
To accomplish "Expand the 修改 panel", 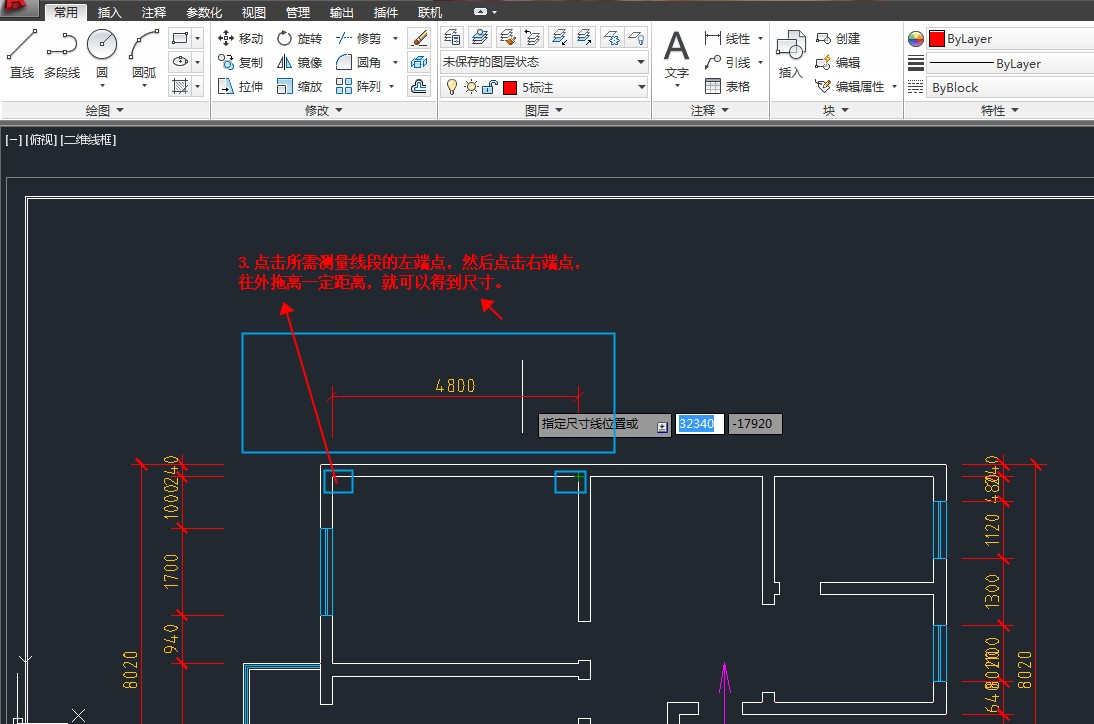I will (x=324, y=110).
